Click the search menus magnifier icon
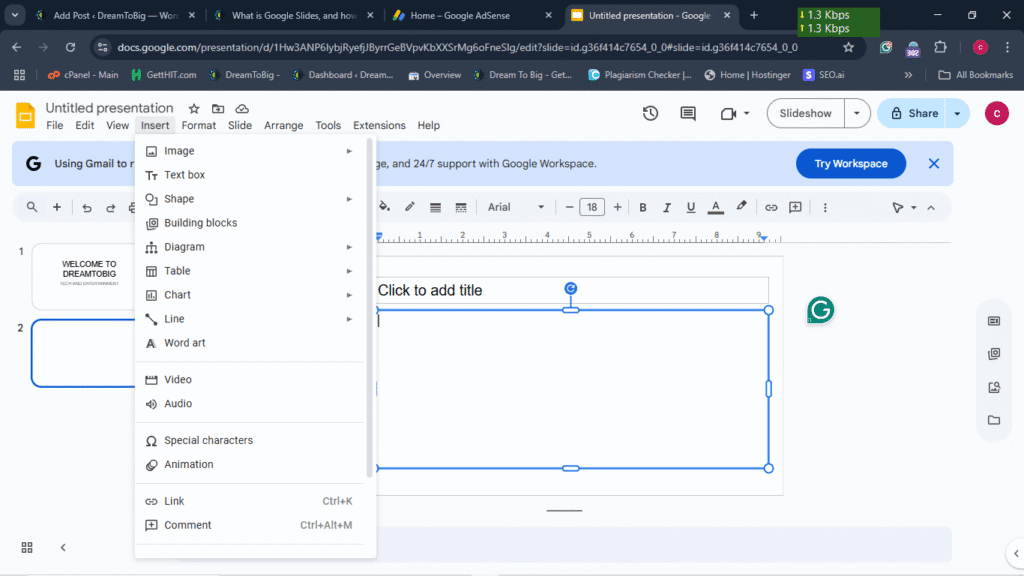 coord(32,207)
